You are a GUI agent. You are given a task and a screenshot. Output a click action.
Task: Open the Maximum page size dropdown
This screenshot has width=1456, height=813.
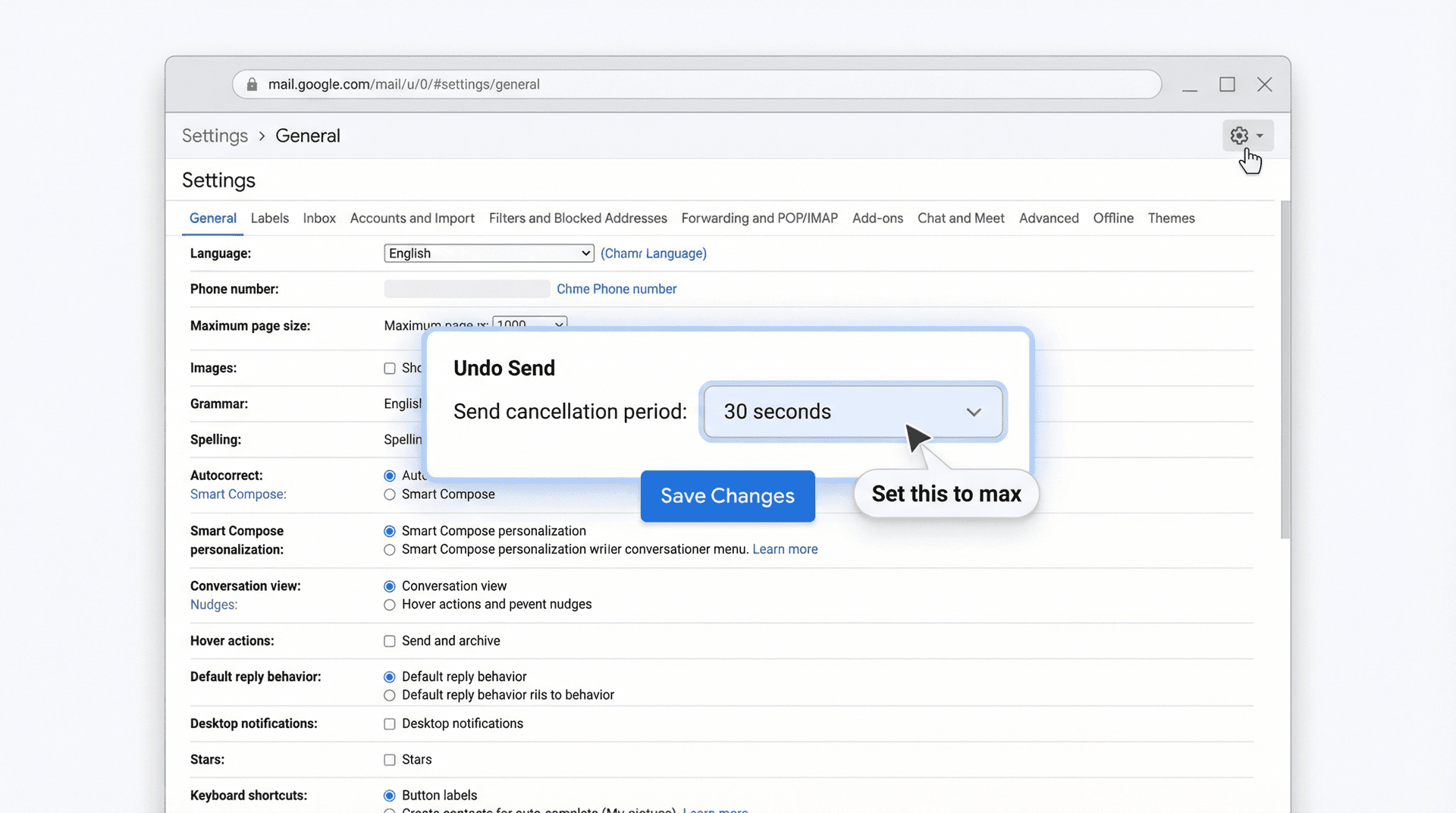coord(529,323)
